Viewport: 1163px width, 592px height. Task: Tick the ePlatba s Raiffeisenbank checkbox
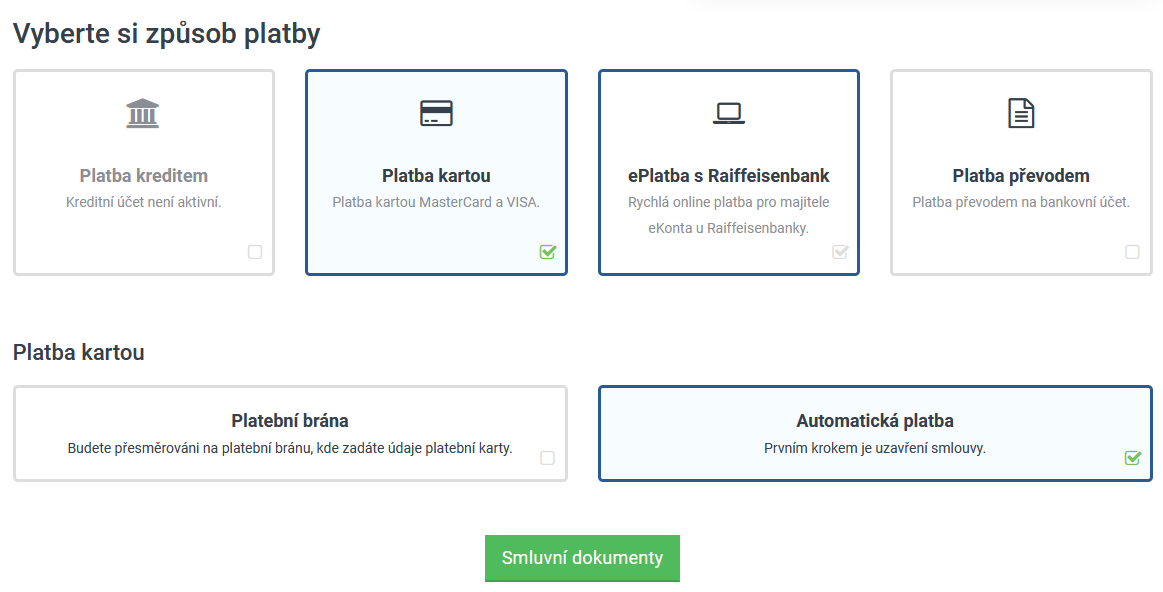[x=840, y=252]
